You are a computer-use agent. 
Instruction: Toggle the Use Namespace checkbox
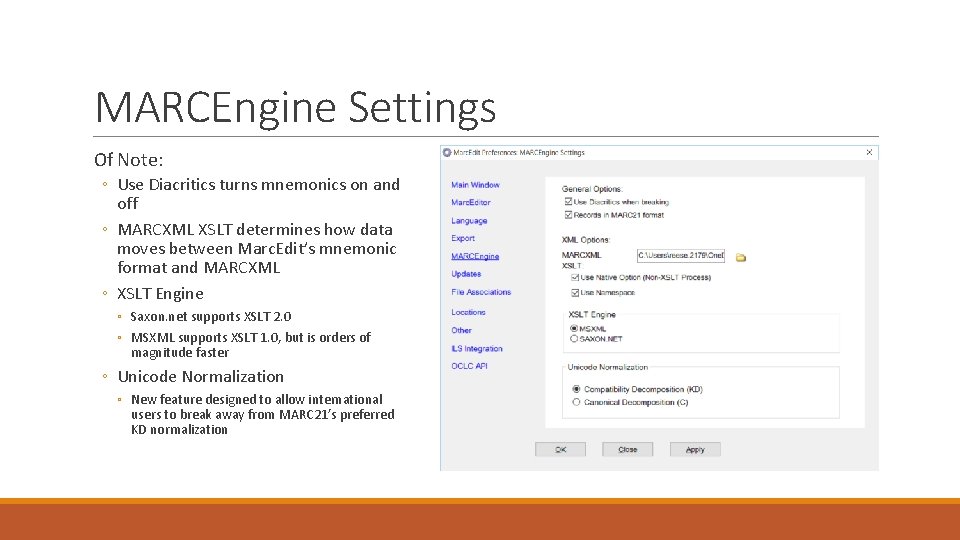[x=575, y=293]
